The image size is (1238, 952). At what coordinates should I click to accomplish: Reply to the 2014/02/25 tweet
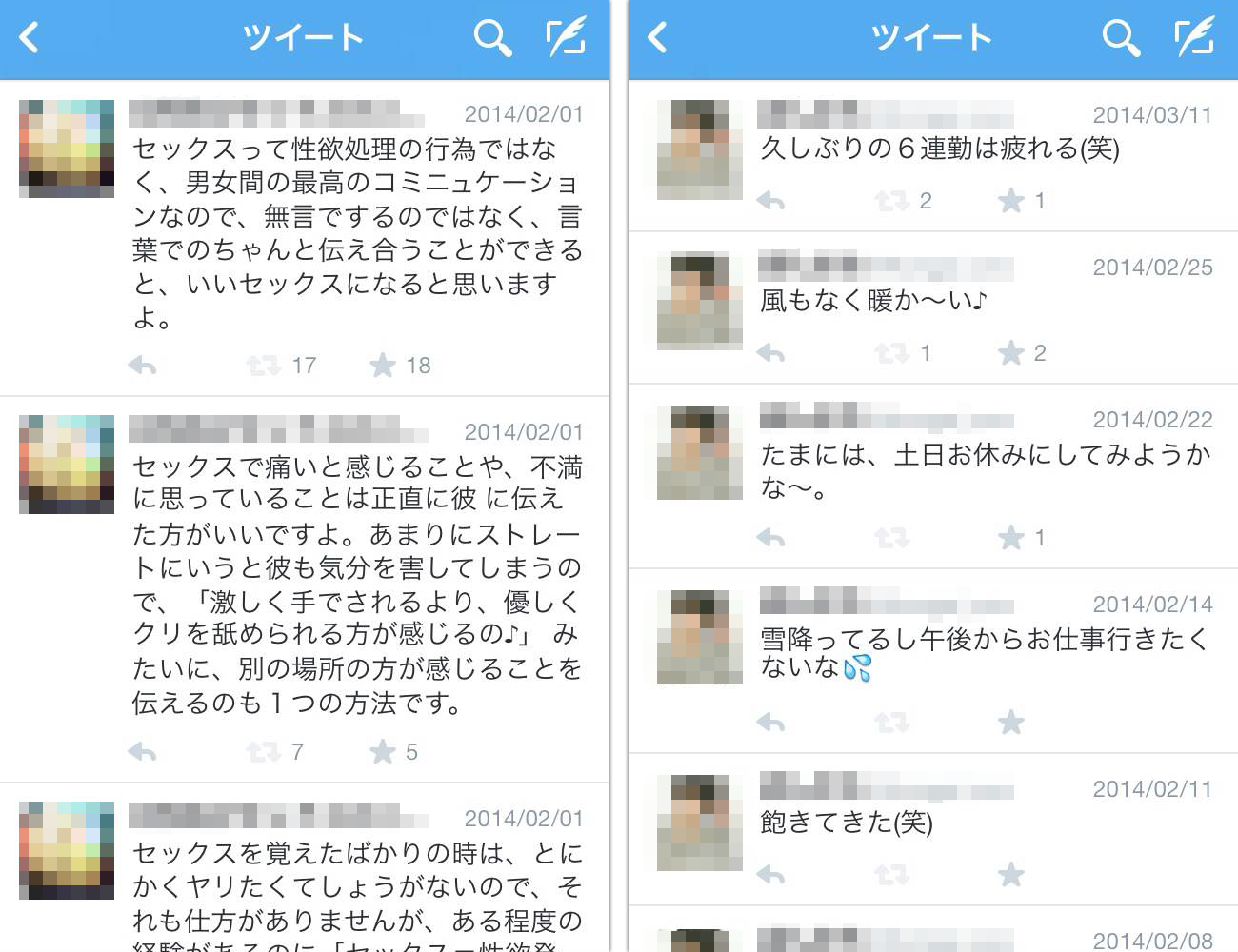click(x=770, y=353)
